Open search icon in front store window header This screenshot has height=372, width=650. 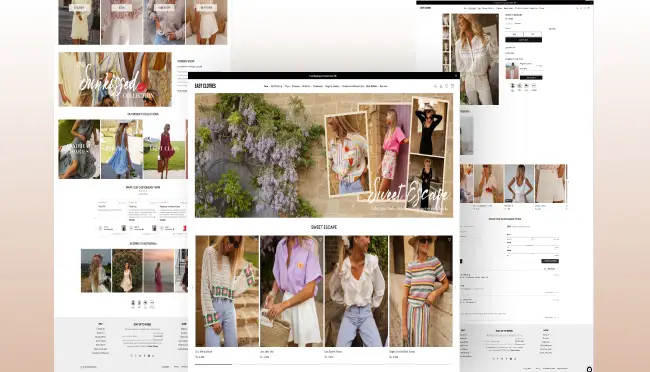coord(435,86)
